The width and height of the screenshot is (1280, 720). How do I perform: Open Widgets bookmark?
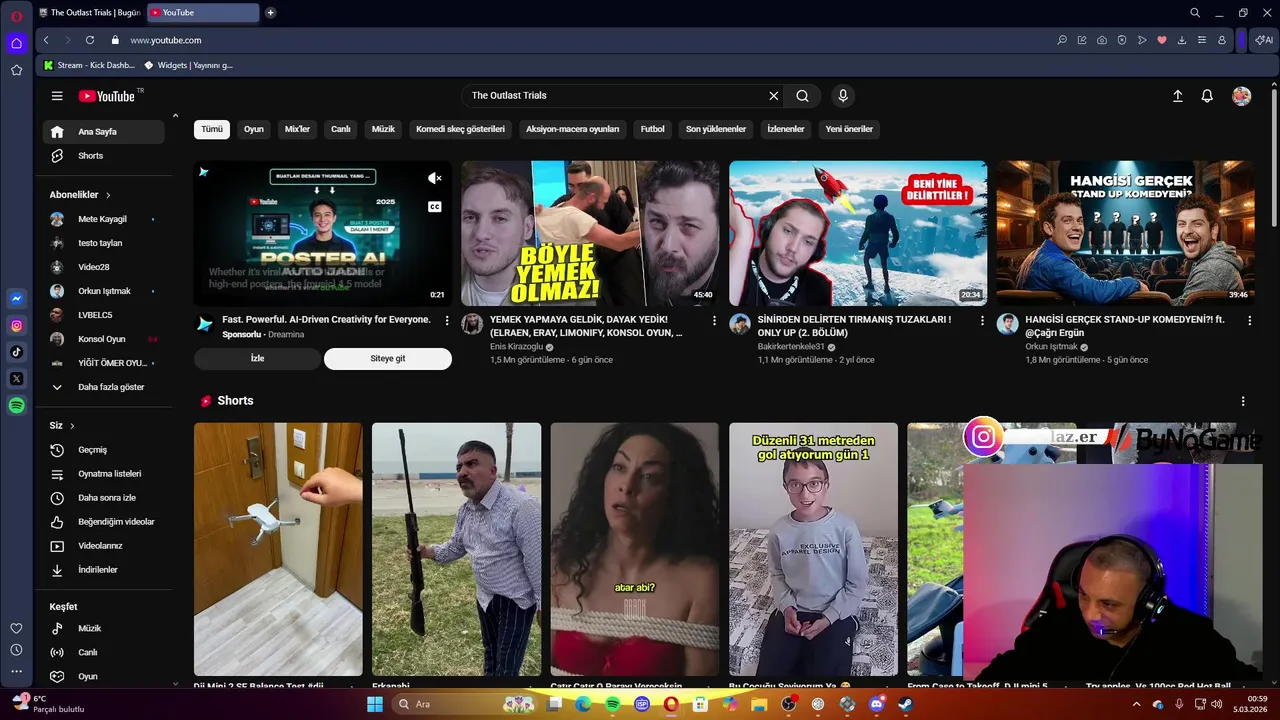[189, 65]
